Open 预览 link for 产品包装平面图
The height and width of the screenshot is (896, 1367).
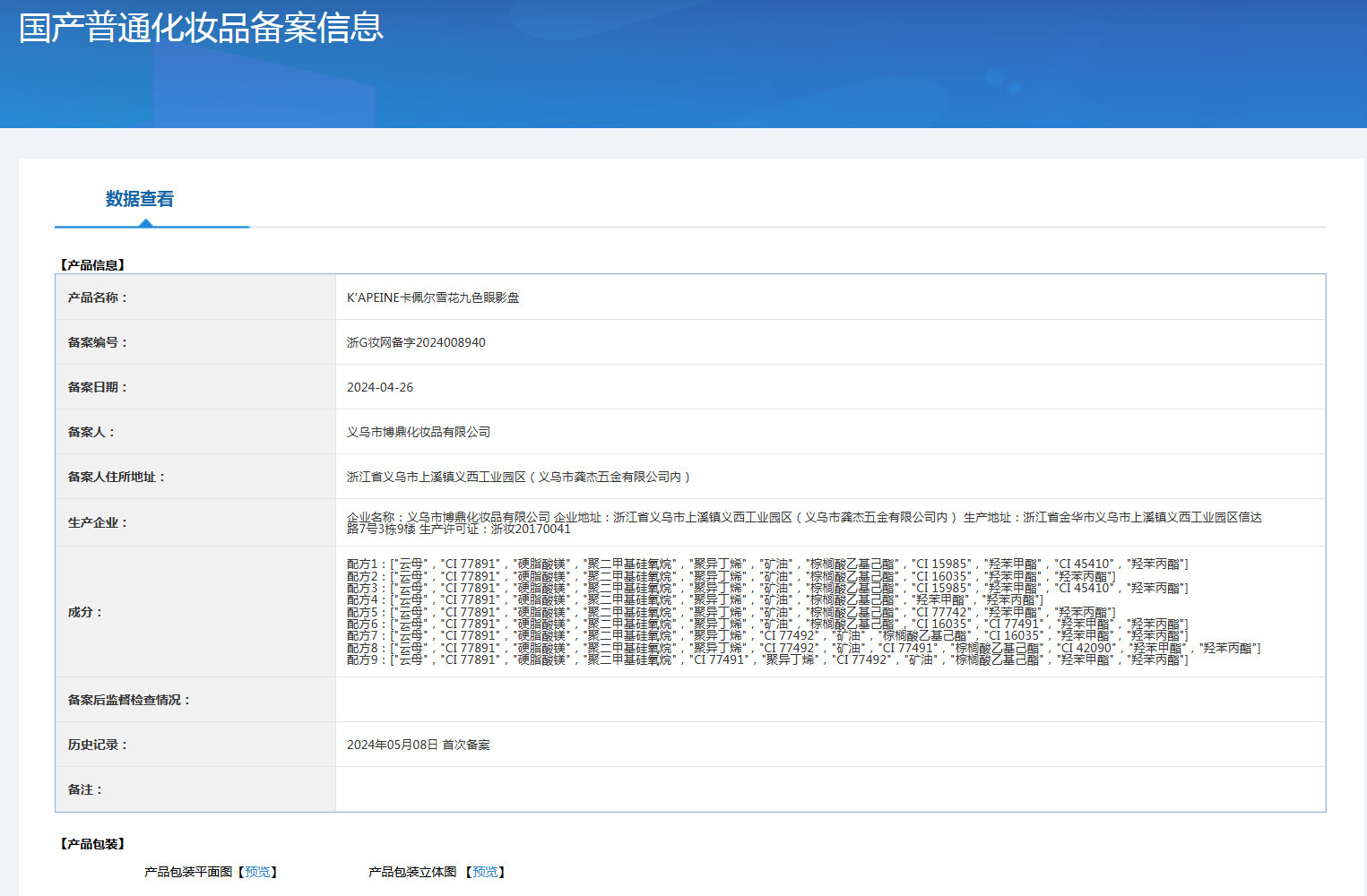[257, 872]
